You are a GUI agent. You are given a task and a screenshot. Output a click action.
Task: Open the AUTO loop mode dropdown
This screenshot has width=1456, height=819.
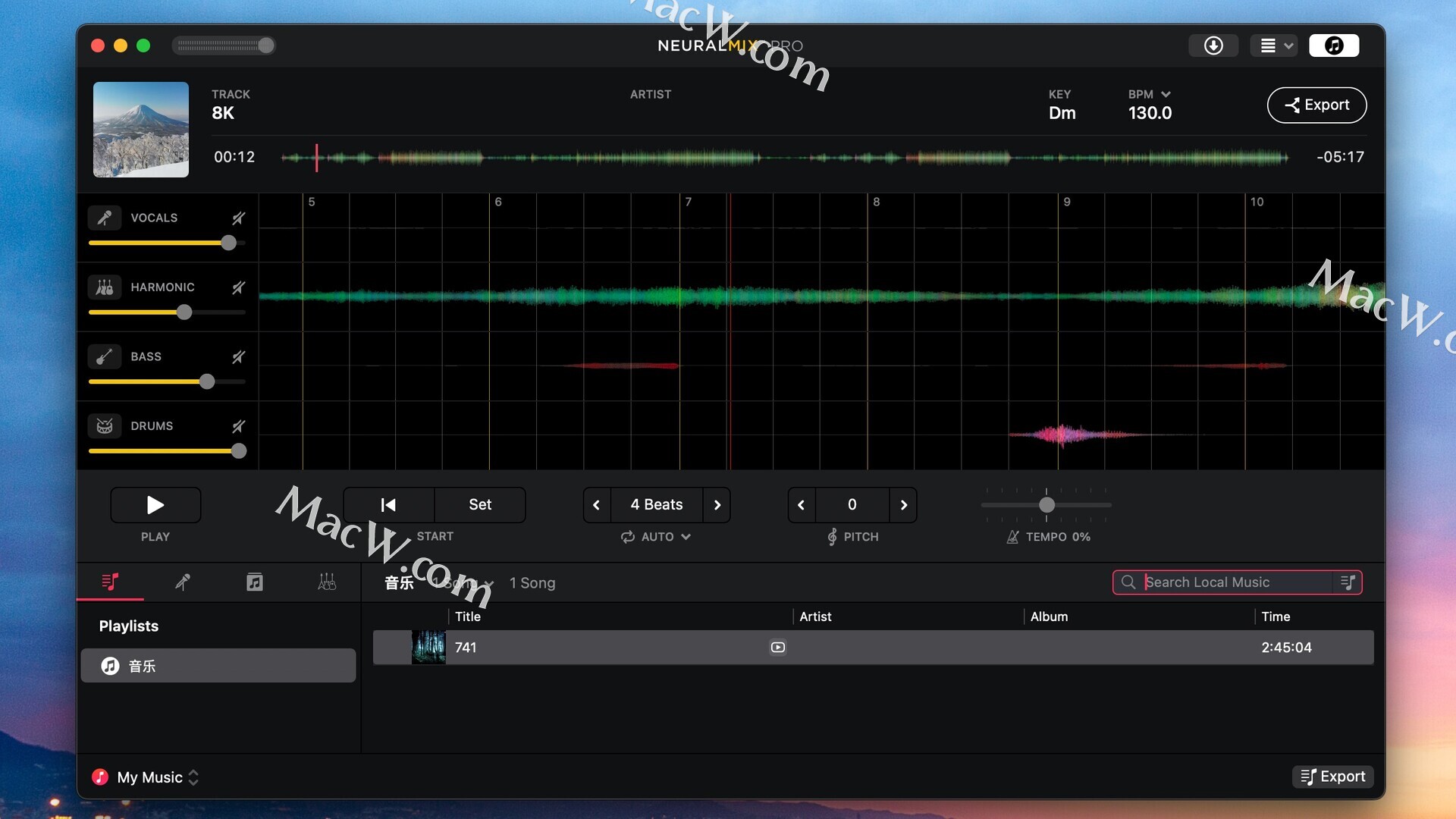657,537
